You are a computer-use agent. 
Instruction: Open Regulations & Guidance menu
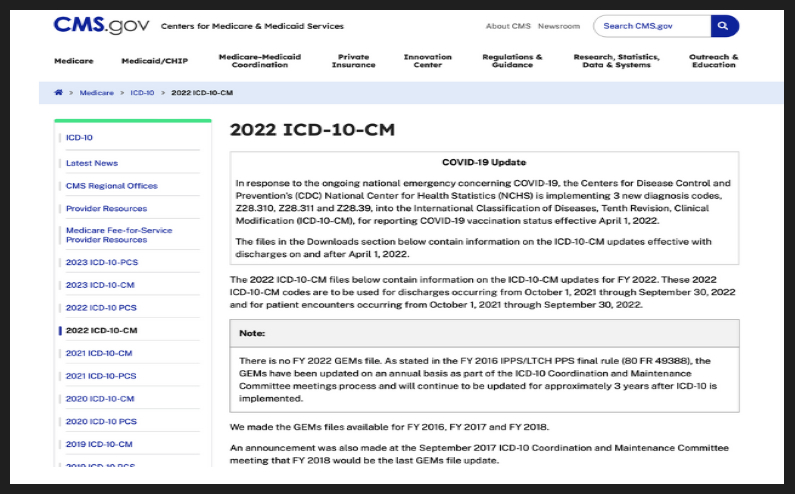click(x=512, y=61)
